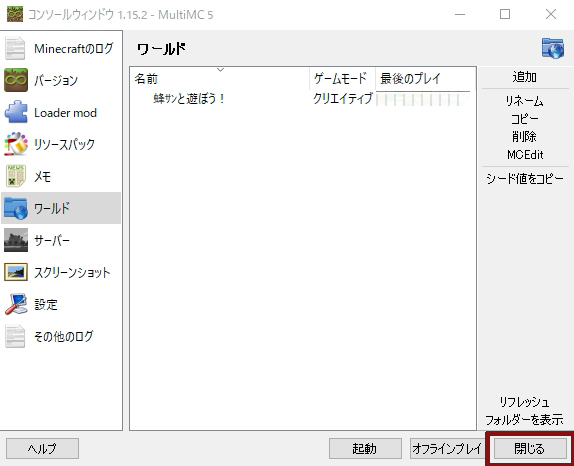Click the その他のログ document icon
574x466 pixels.
[x=15, y=336]
